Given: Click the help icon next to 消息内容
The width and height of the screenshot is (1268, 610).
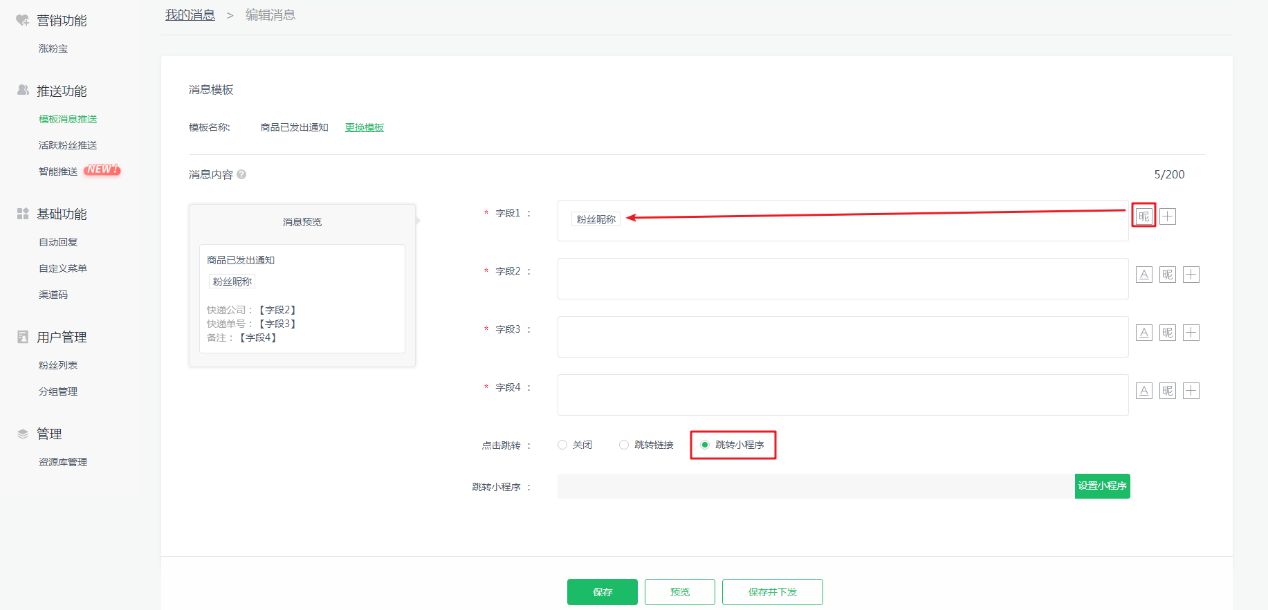Looking at the screenshot, I should pos(242,174).
